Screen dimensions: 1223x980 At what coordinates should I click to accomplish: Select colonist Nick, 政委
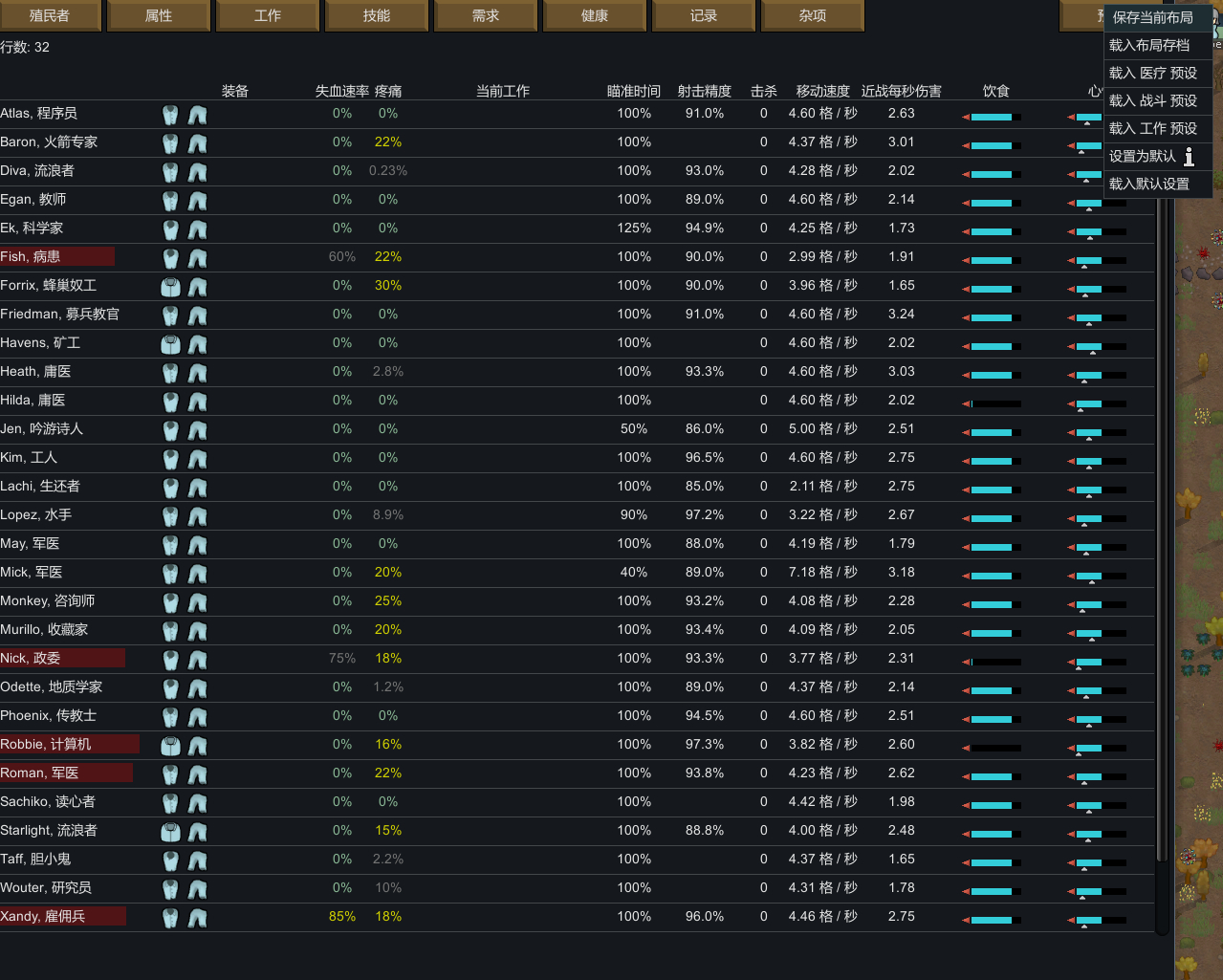coord(31,658)
